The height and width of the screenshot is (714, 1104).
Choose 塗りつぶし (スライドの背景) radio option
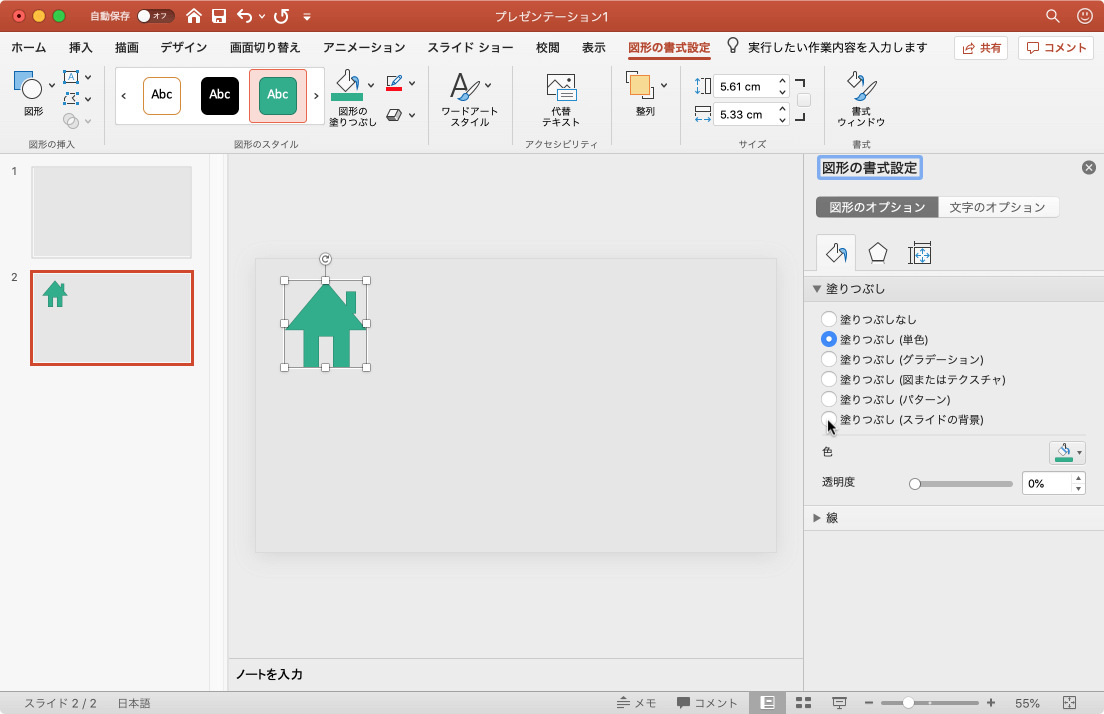pyautogui.click(x=829, y=419)
